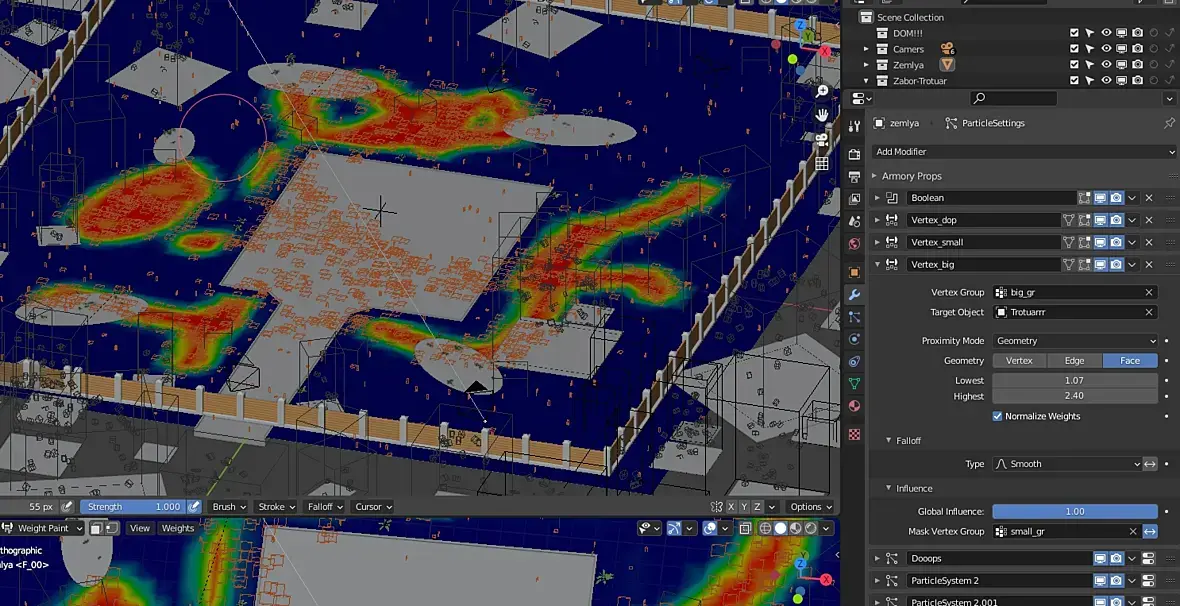Expand the Camers collection in outliner
The height and width of the screenshot is (606, 1180).
point(866,49)
